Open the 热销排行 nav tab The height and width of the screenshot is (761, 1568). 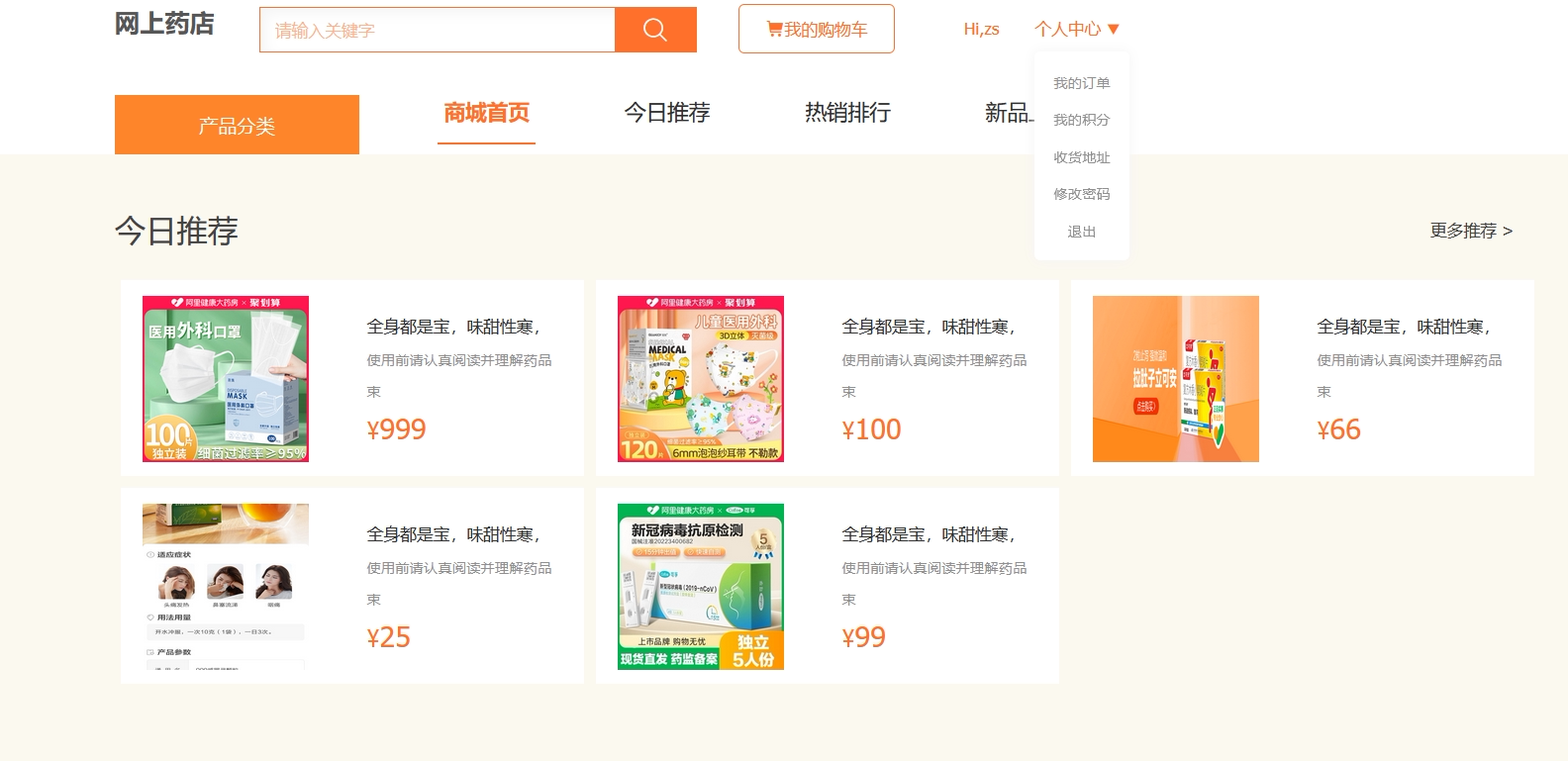pyautogui.click(x=847, y=113)
